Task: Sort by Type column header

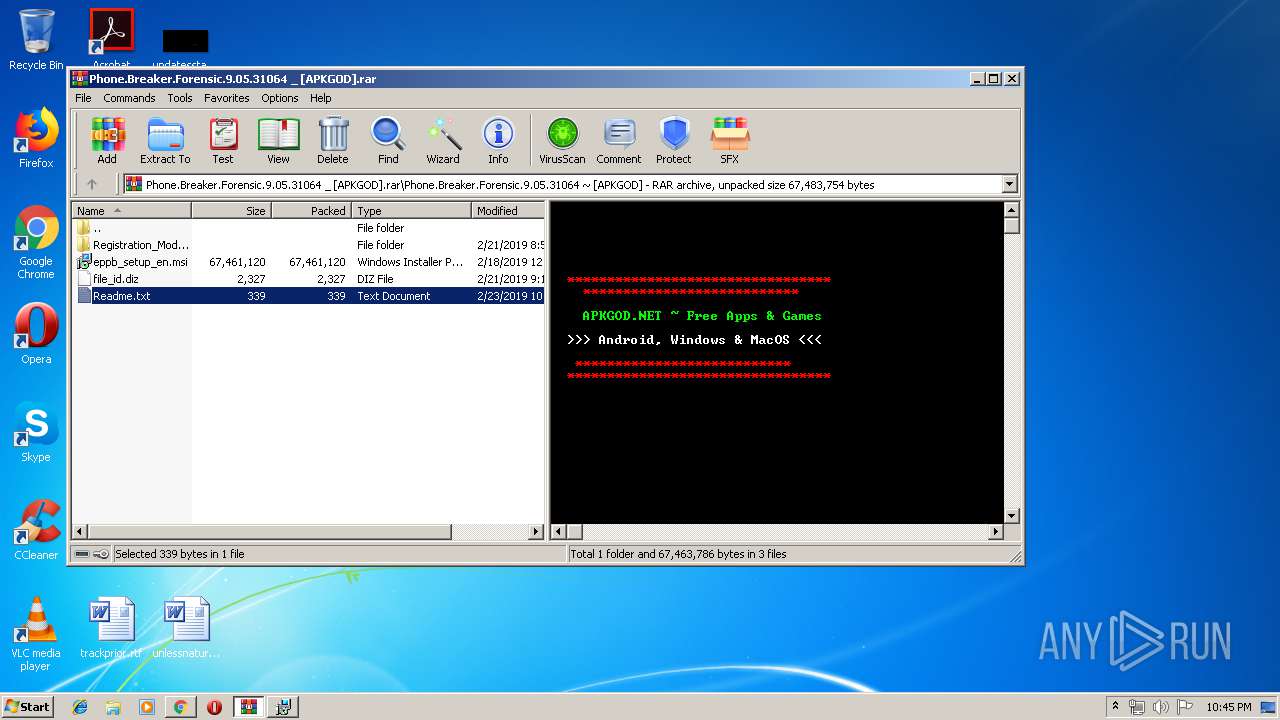Action: tap(411, 211)
